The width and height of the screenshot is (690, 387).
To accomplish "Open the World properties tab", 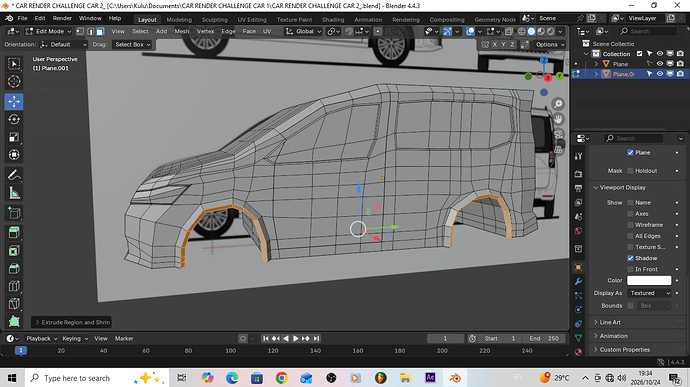I will click(x=579, y=231).
